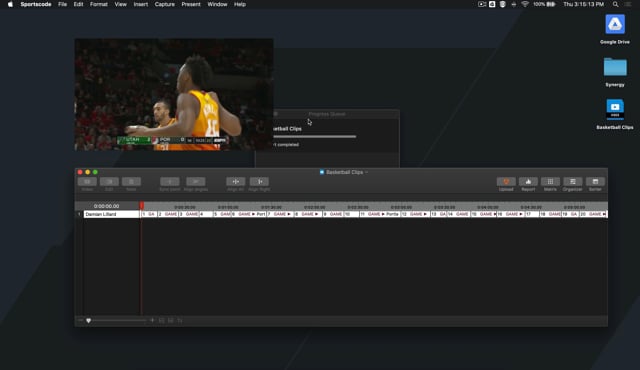Viewport: 640px width, 370px height.
Task: Select clip instance 2 on timeline
Action: 168,214
